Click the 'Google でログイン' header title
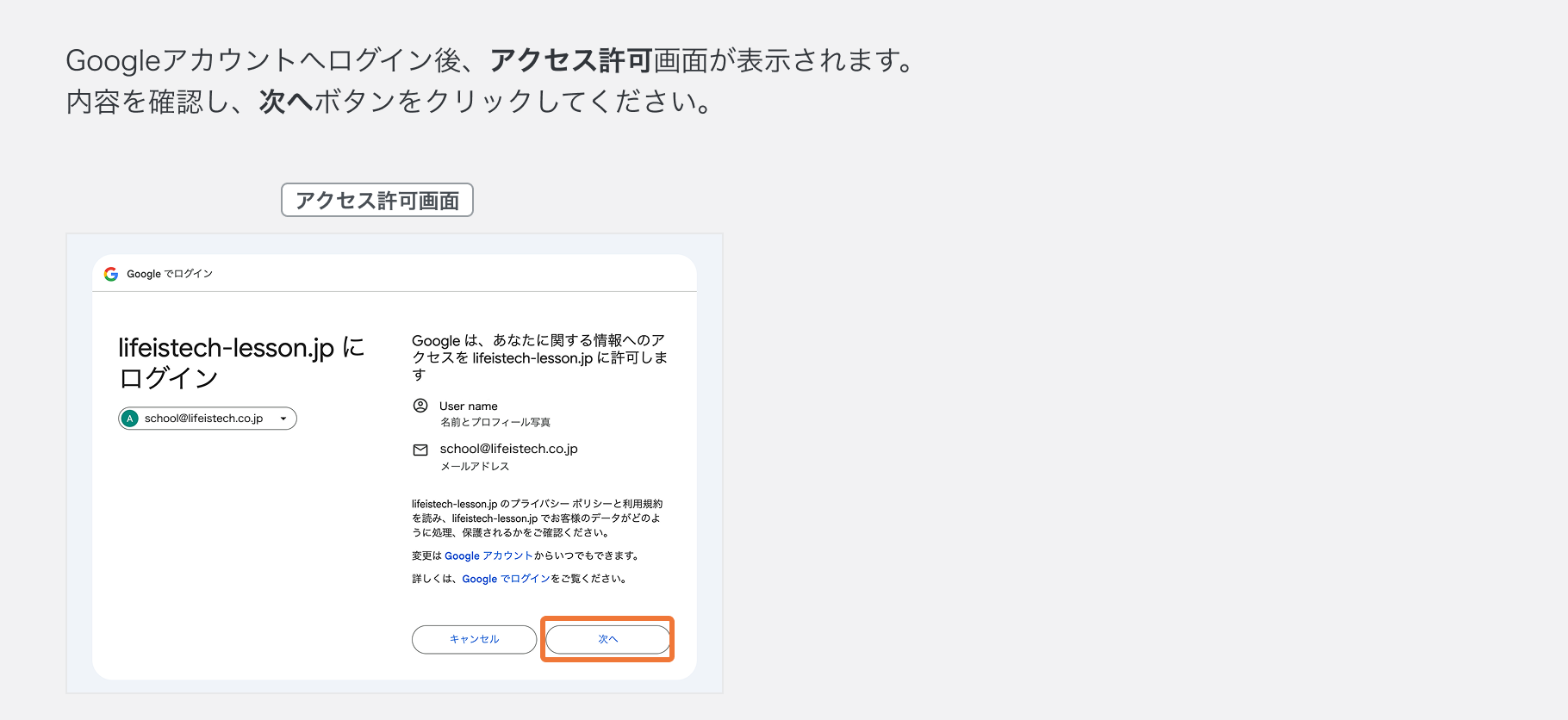1568x720 pixels. point(170,274)
